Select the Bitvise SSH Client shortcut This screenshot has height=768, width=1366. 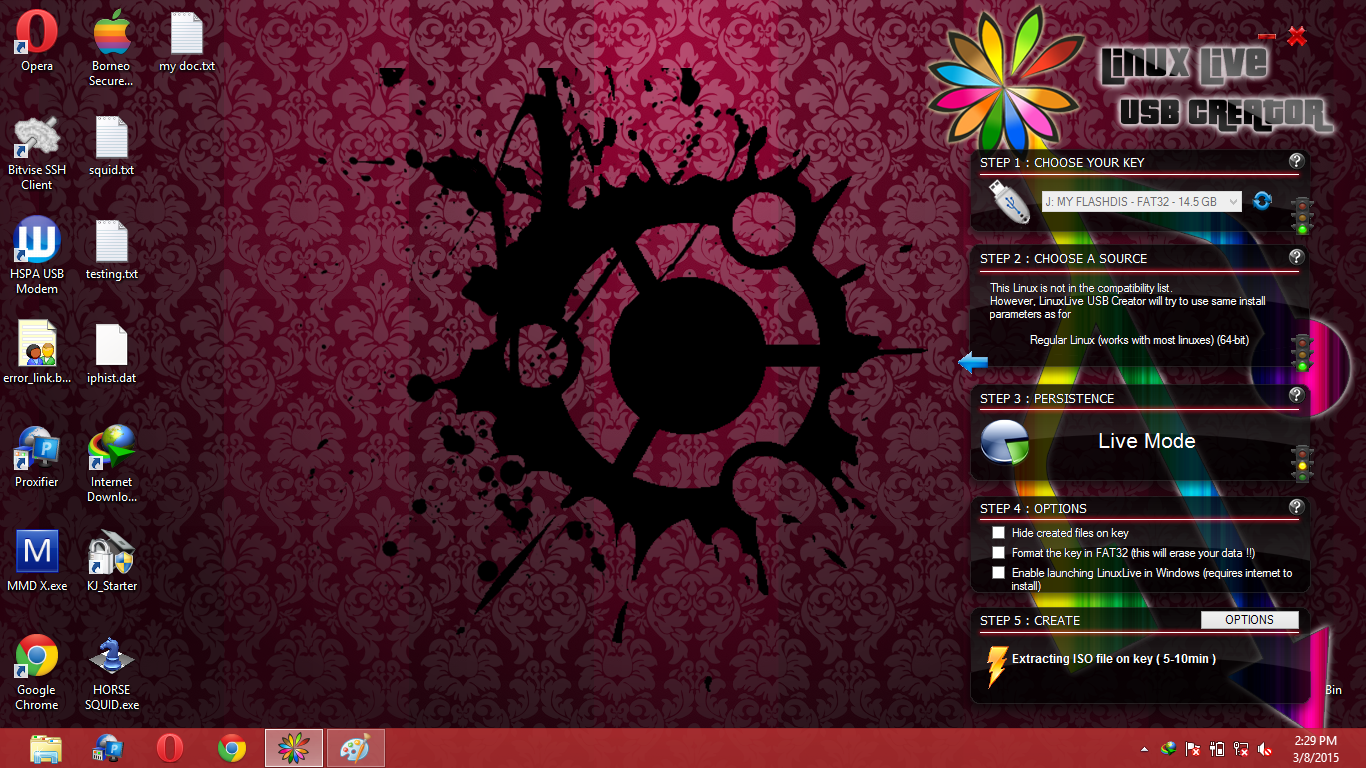point(37,153)
